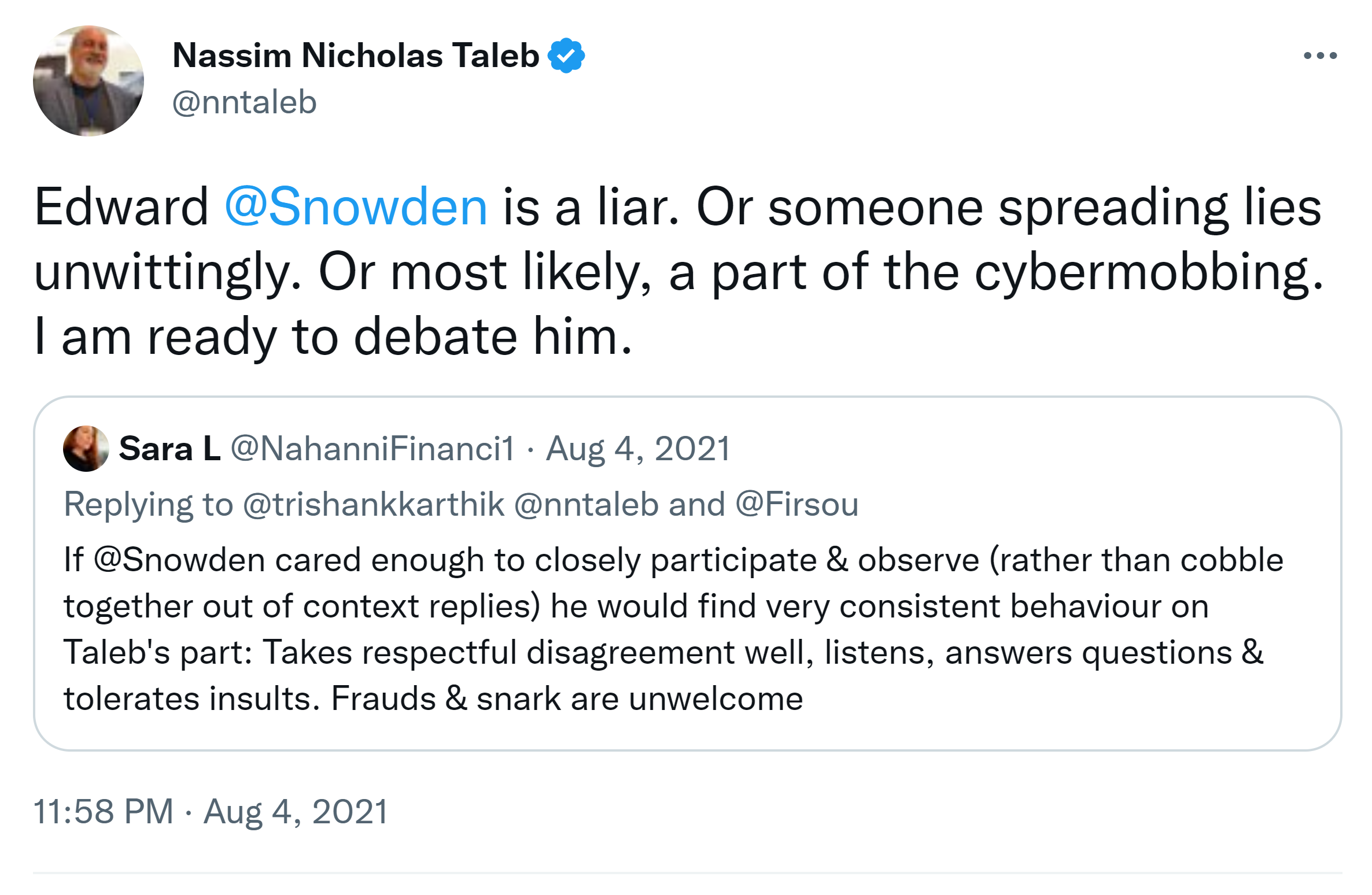The height and width of the screenshot is (895, 1372).
Task: Click the blue verified badge icon
Action: pyautogui.click(x=566, y=56)
